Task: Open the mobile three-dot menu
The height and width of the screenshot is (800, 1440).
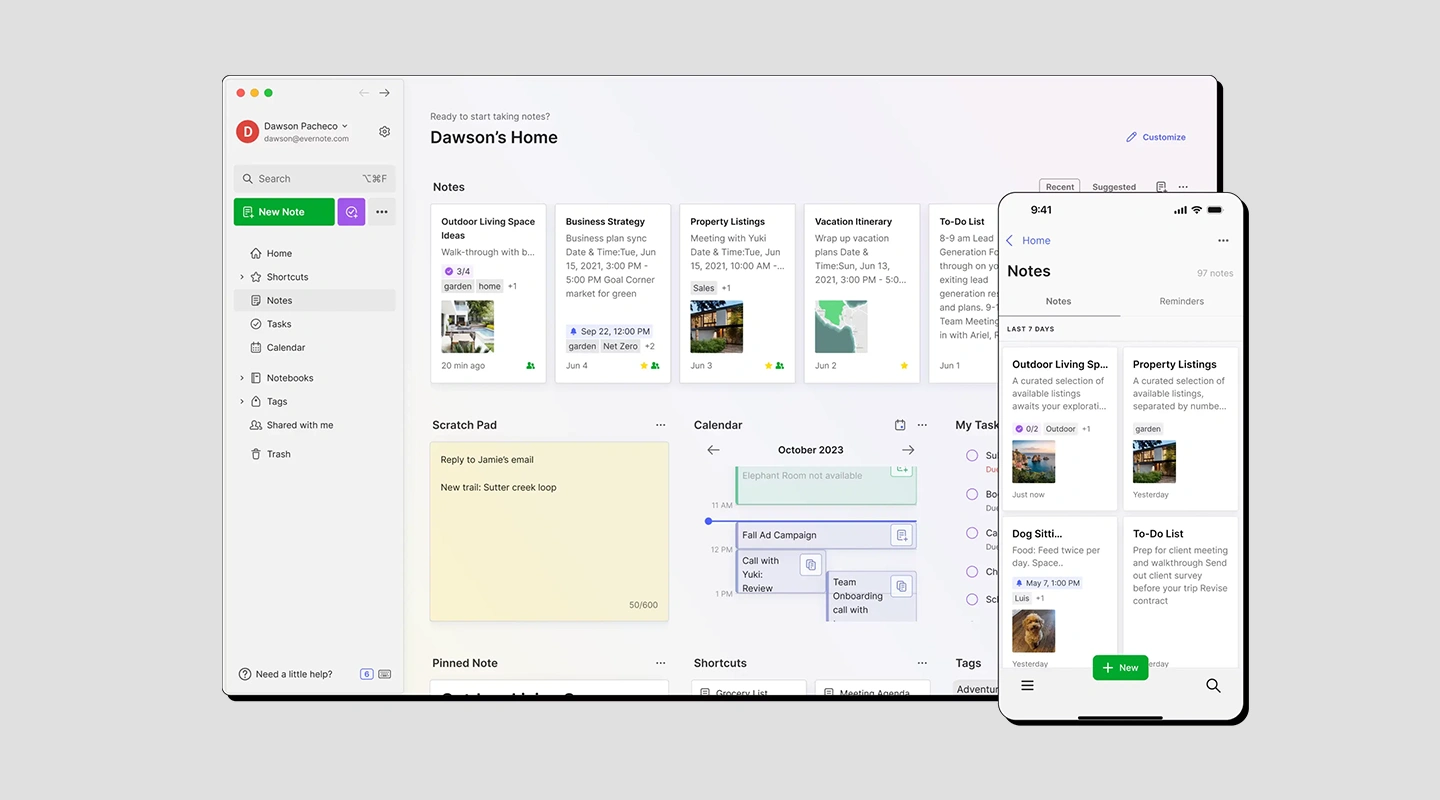Action: point(1223,241)
